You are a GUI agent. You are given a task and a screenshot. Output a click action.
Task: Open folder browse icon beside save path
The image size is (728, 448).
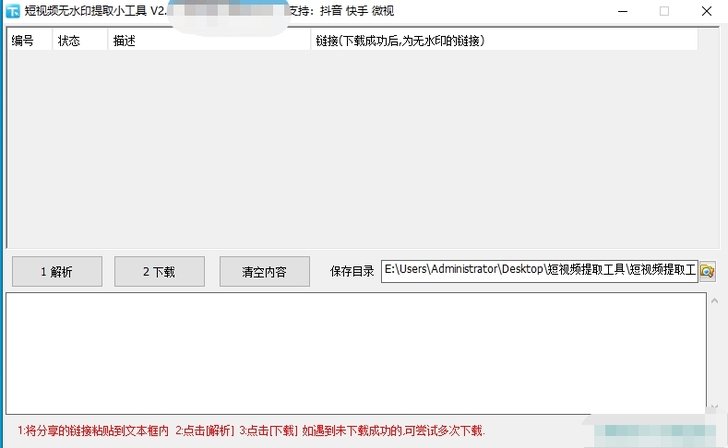click(x=707, y=271)
